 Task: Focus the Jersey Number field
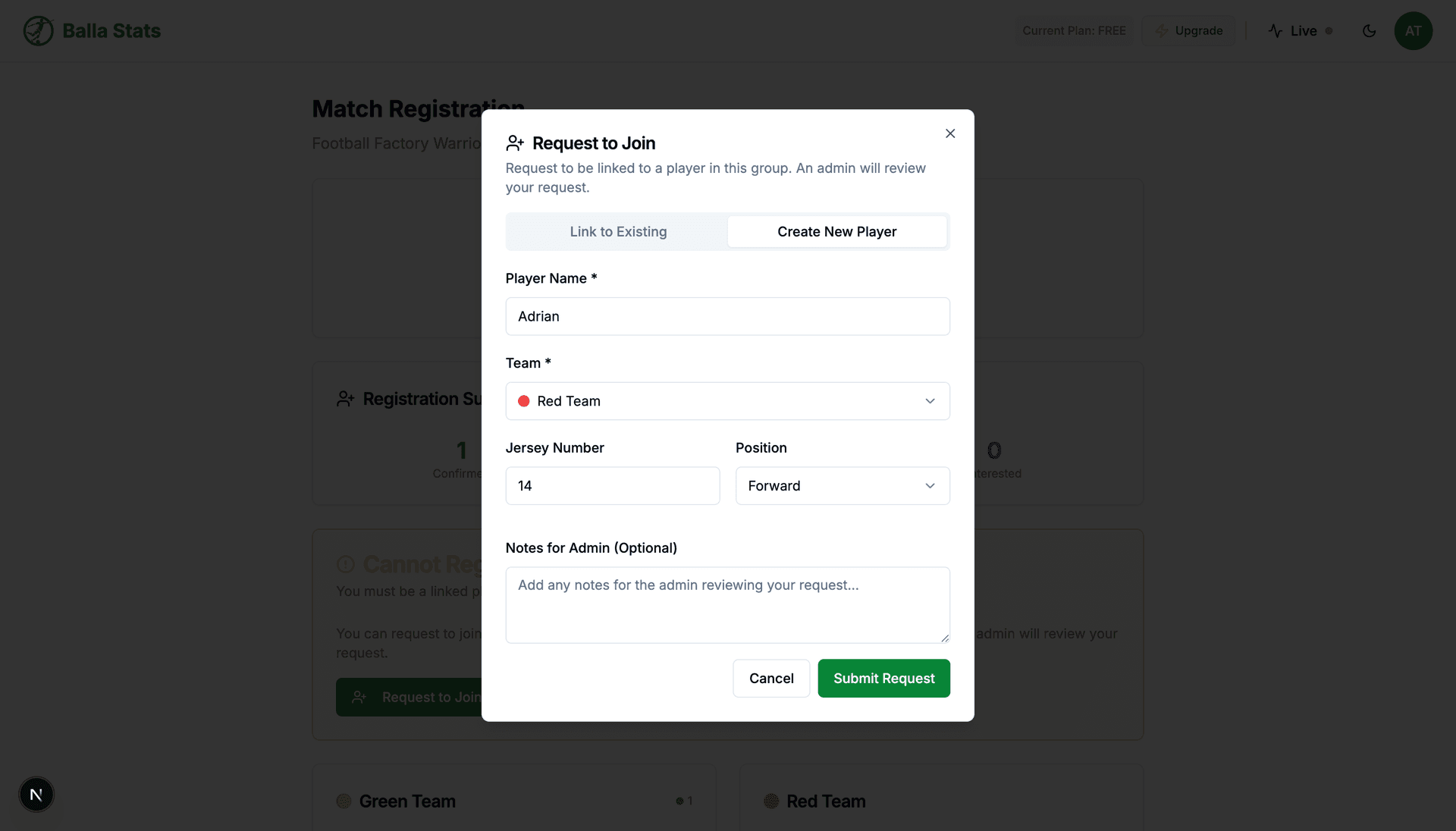click(612, 486)
